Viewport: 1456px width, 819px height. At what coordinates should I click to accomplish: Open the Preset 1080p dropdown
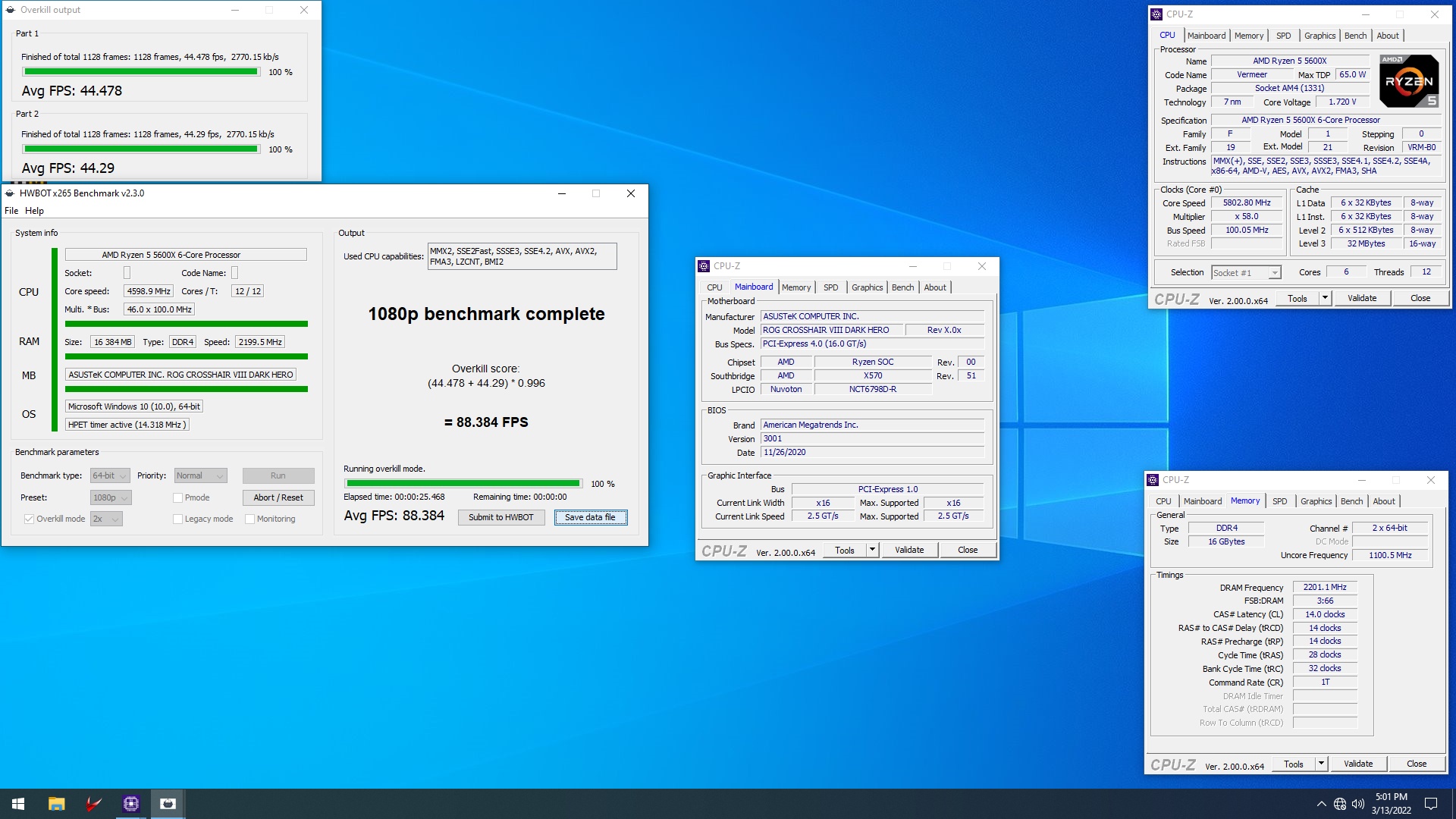(x=111, y=498)
